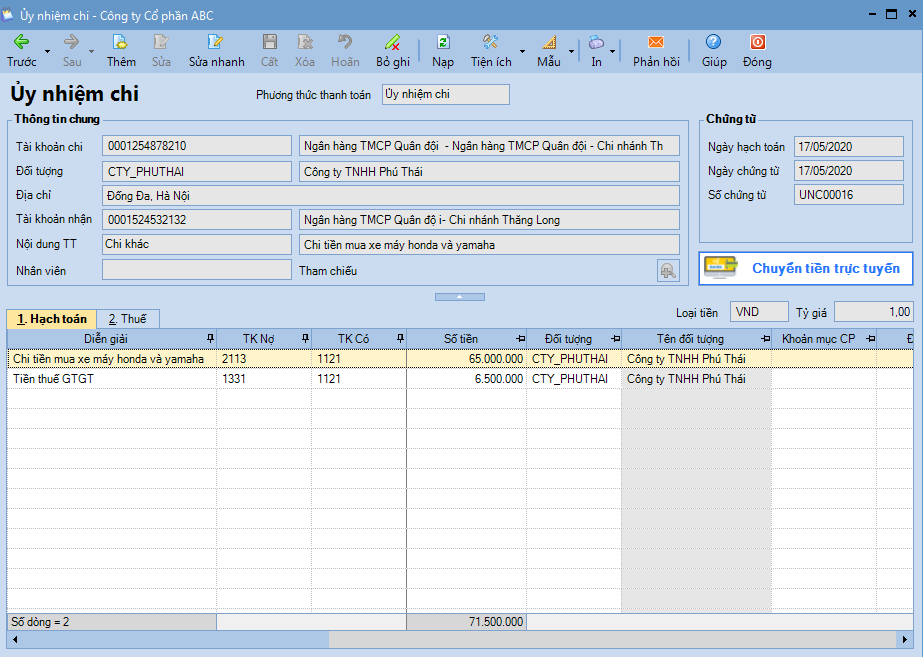Go to previous voucher with Trước
This screenshot has height=657, width=923.
pyautogui.click(x=21, y=50)
